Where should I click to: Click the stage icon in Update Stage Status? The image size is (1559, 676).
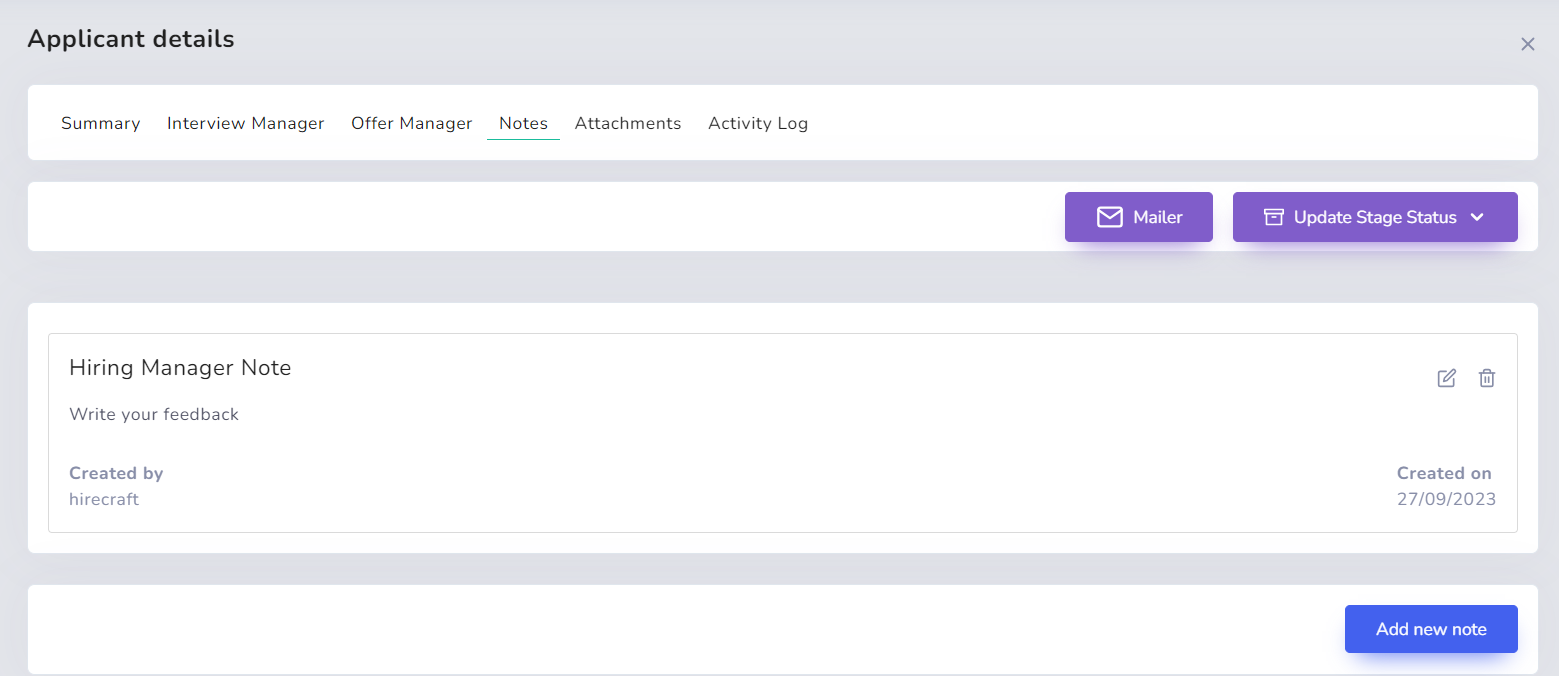1274,216
